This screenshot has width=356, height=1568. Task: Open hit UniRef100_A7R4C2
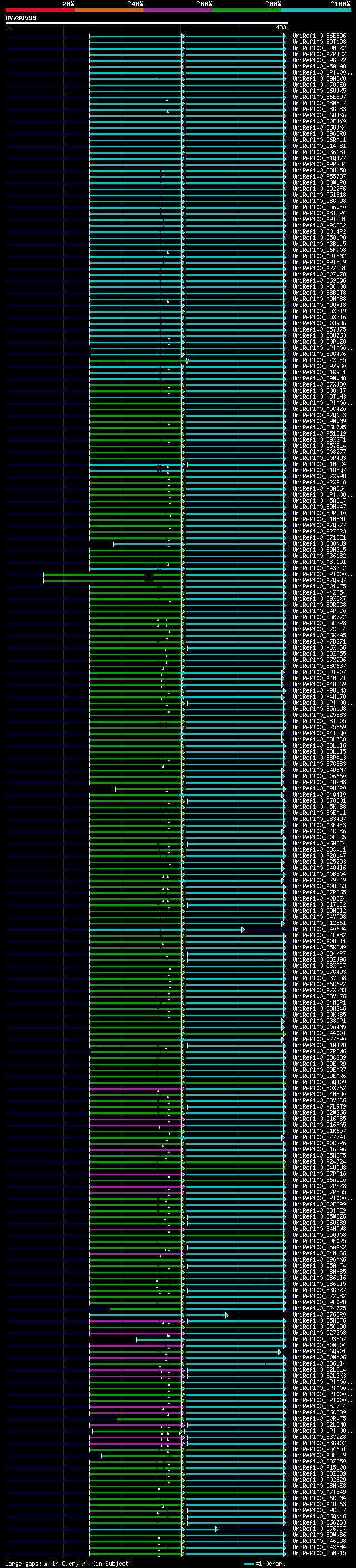click(319, 54)
